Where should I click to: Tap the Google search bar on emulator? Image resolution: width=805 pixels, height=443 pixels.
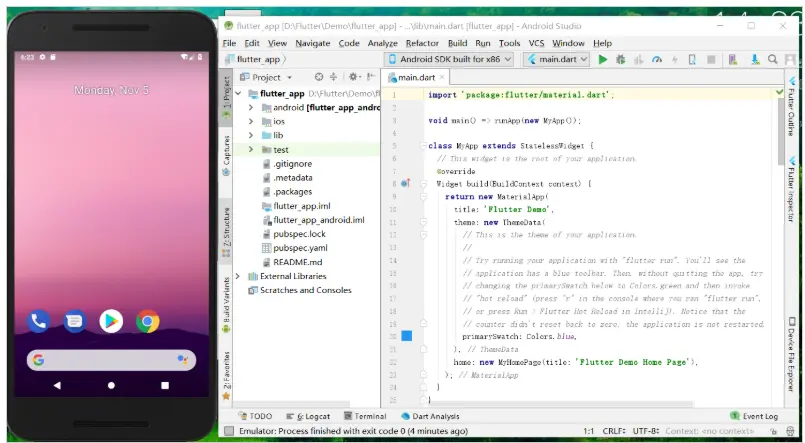(x=111, y=360)
